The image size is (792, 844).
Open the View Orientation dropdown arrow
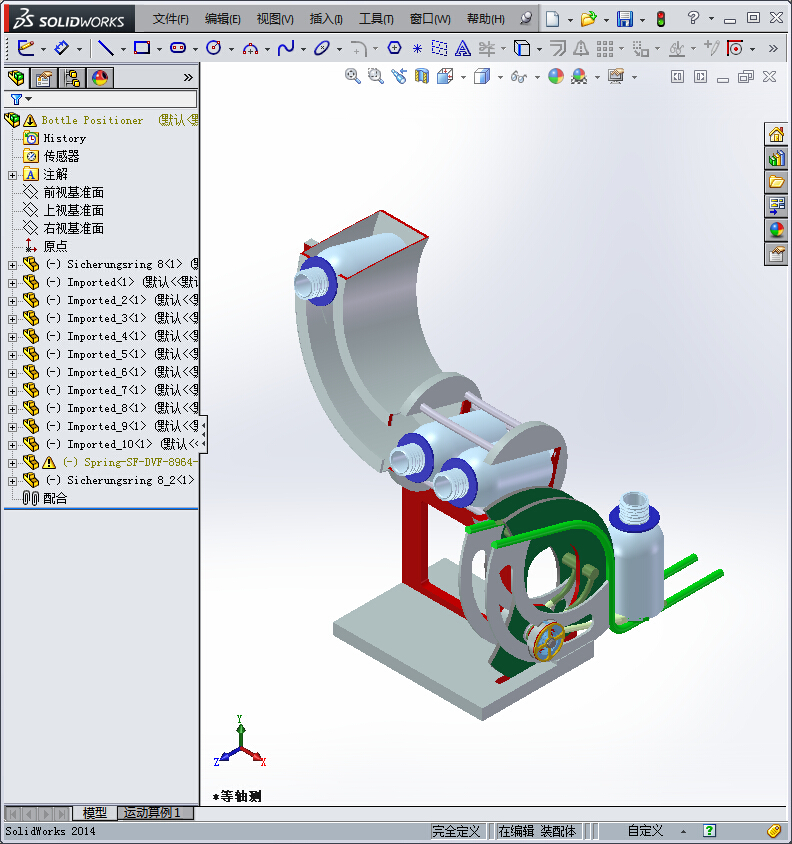click(463, 78)
